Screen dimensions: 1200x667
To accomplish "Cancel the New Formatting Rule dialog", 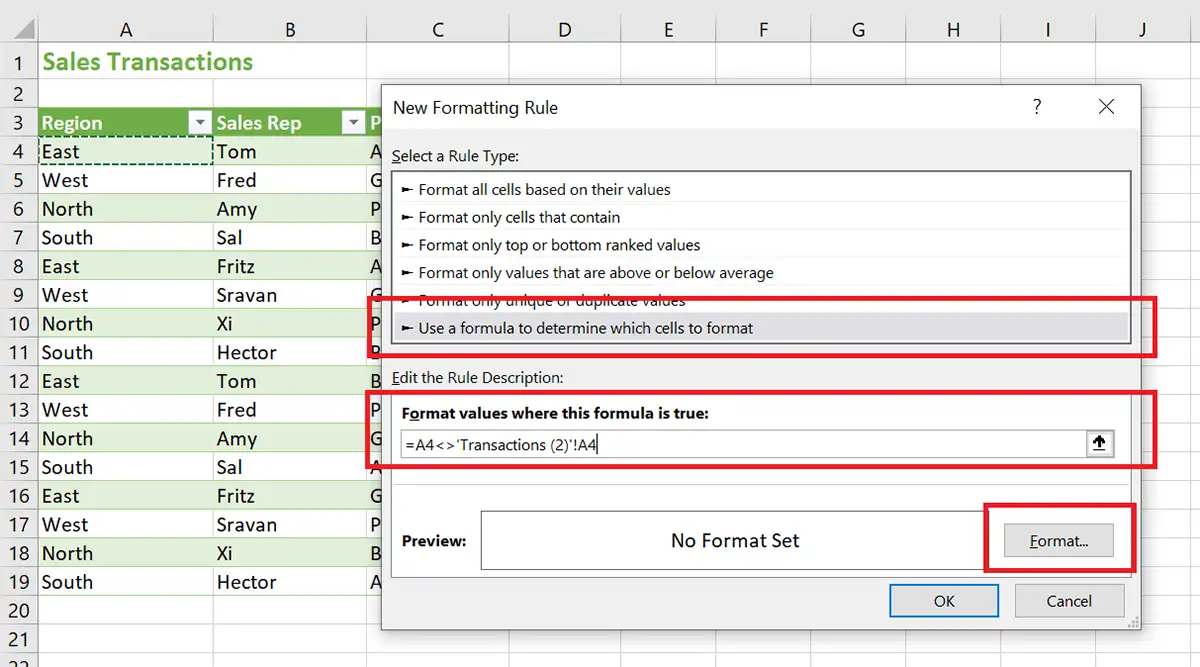I will (1069, 601).
